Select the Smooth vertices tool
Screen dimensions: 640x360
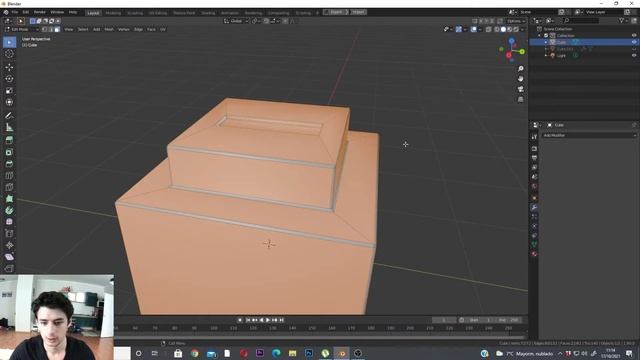pyautogui.click(x=9, y=222)
